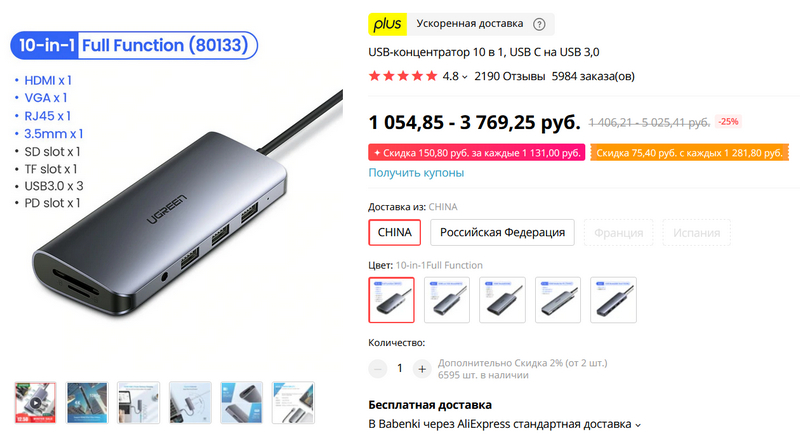Viewport: 800px width, 435px height.
Task: Open the 2190 Отзывы reviews link
Action: coord(510,76)
